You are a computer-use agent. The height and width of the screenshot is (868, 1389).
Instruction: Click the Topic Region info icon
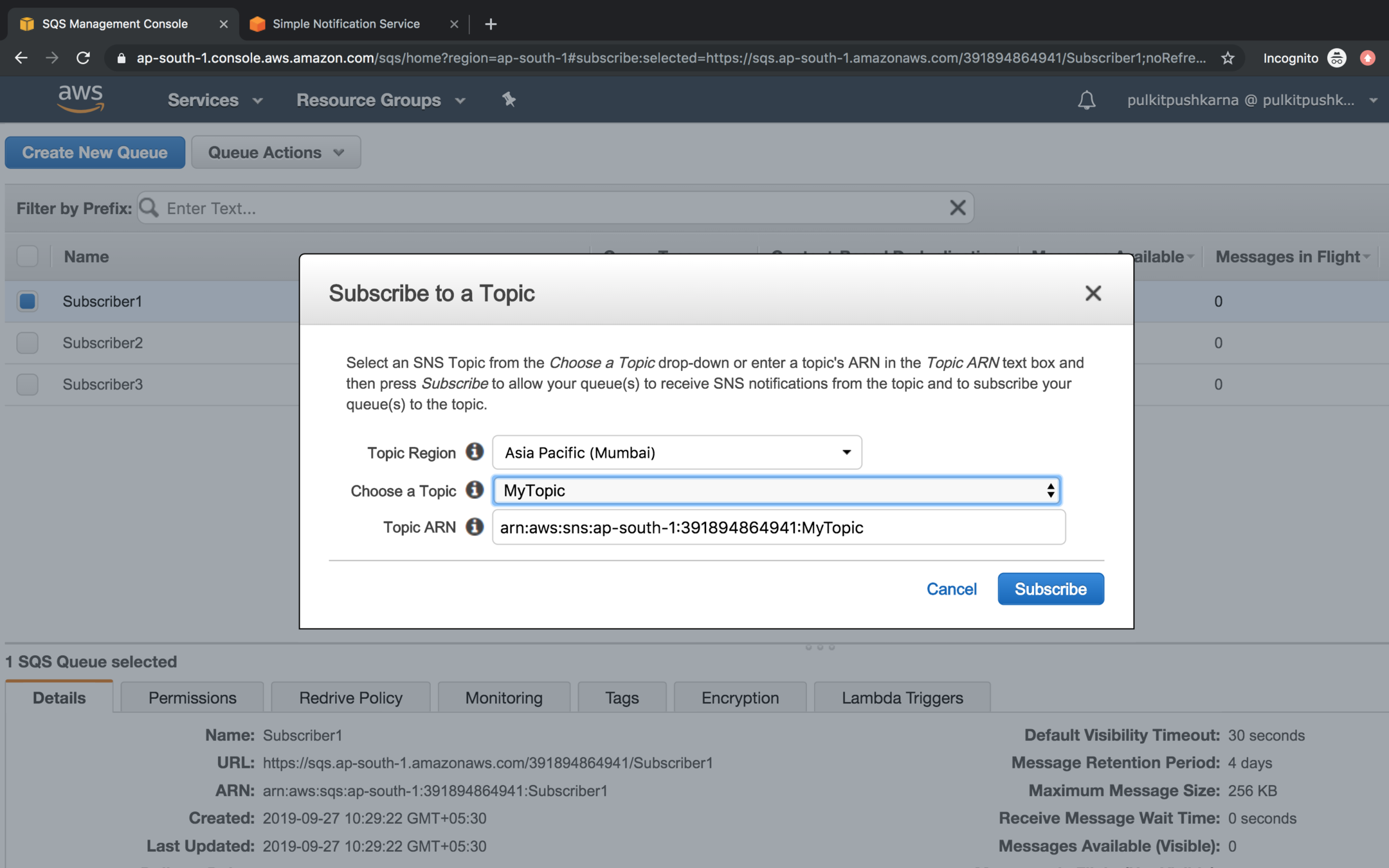point(475,452)
